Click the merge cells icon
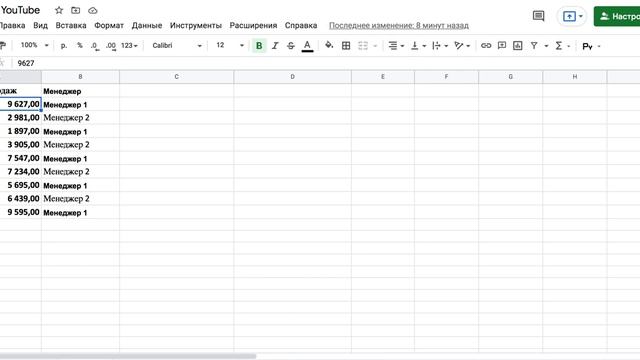Viewport: 640px width, 360px height. [363, 46]
